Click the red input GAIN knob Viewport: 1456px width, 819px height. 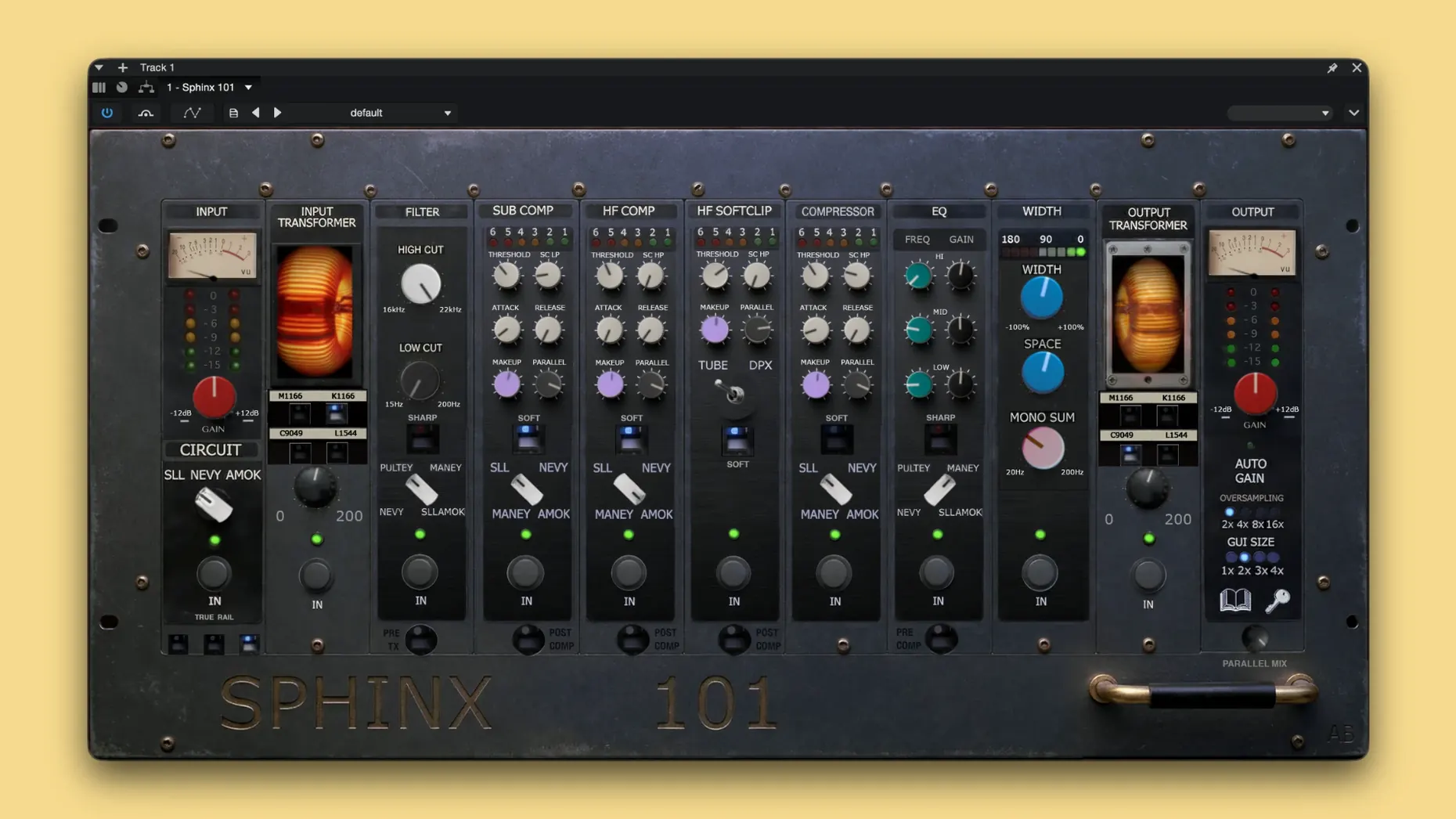point(214,396)
